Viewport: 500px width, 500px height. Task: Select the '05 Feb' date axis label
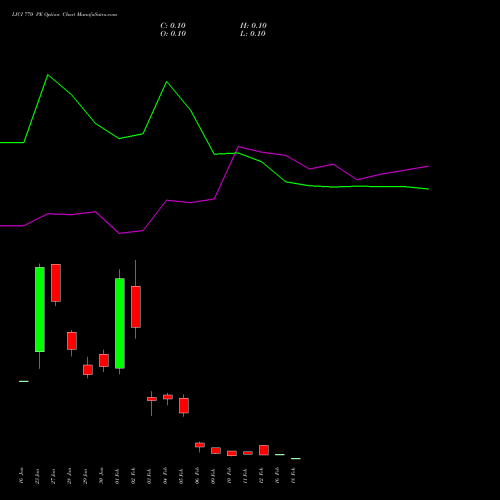181,476
